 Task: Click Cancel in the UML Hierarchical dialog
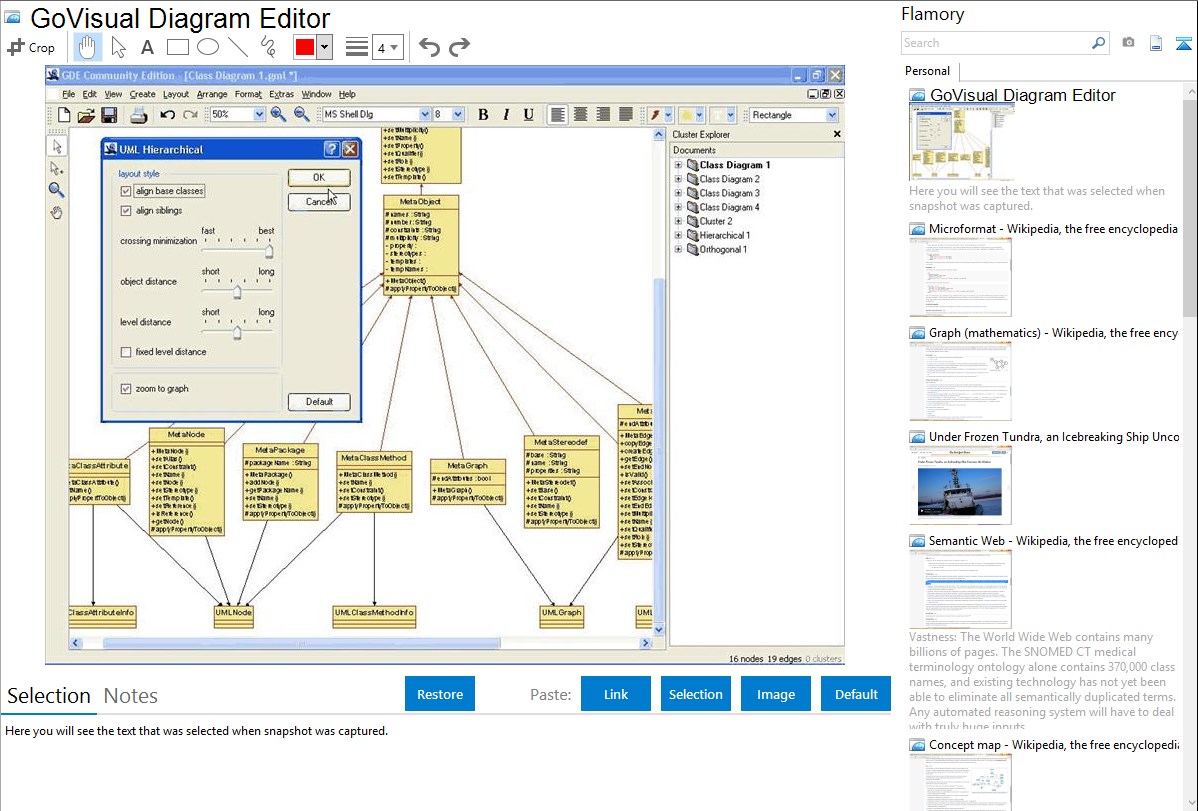coord(319,202)
